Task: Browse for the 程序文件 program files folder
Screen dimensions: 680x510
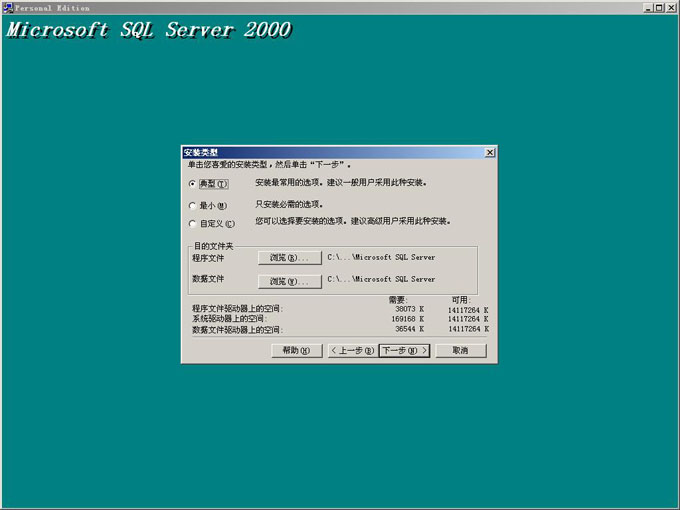Action: coord(290,258)
